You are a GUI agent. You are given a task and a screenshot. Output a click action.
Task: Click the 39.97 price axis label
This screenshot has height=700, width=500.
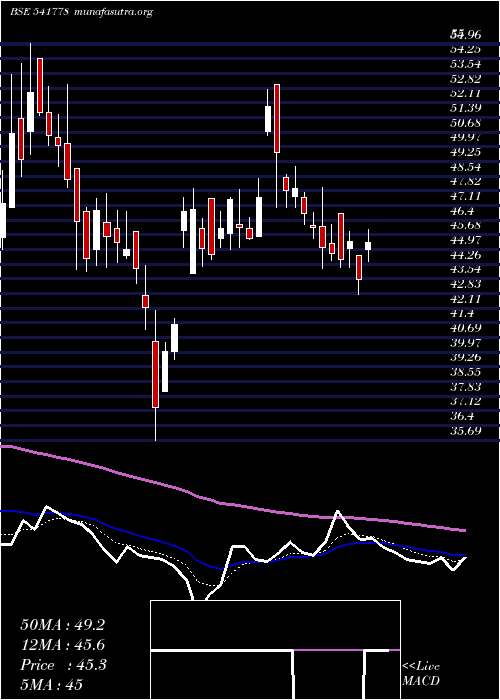[x=466, y=343]
